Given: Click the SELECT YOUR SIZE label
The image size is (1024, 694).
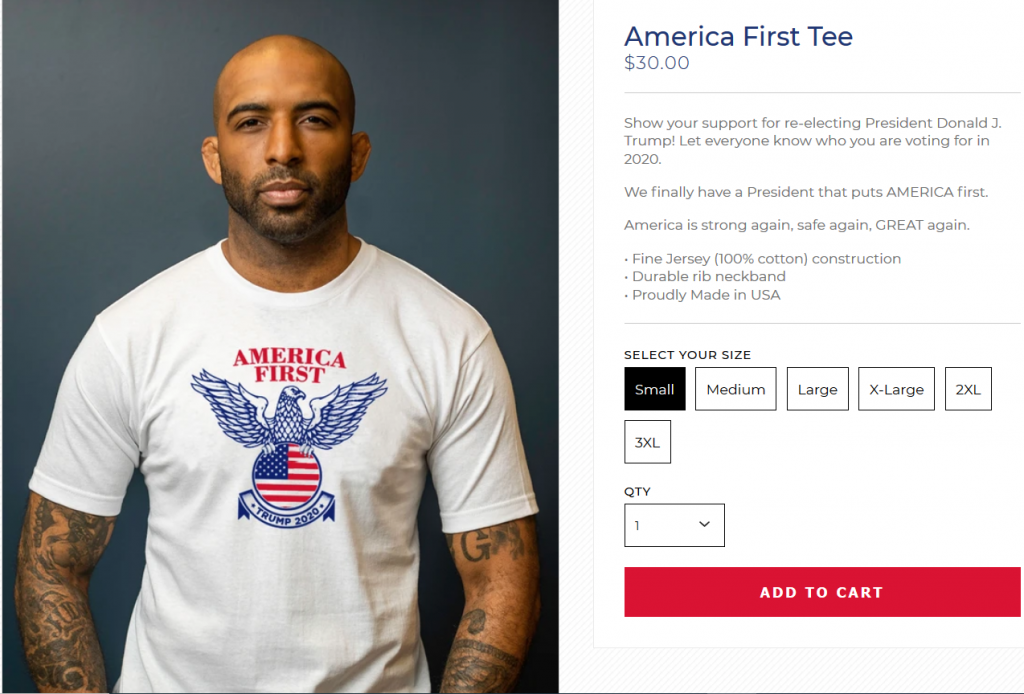Looking at the screenshot, I should (x=687, y=355).
